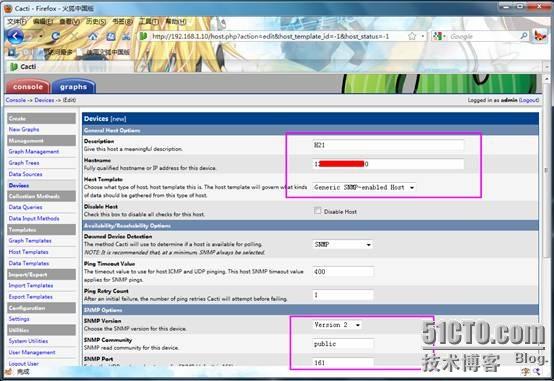Click the Cacti browser tab favicon

click(x=13, y=66)
